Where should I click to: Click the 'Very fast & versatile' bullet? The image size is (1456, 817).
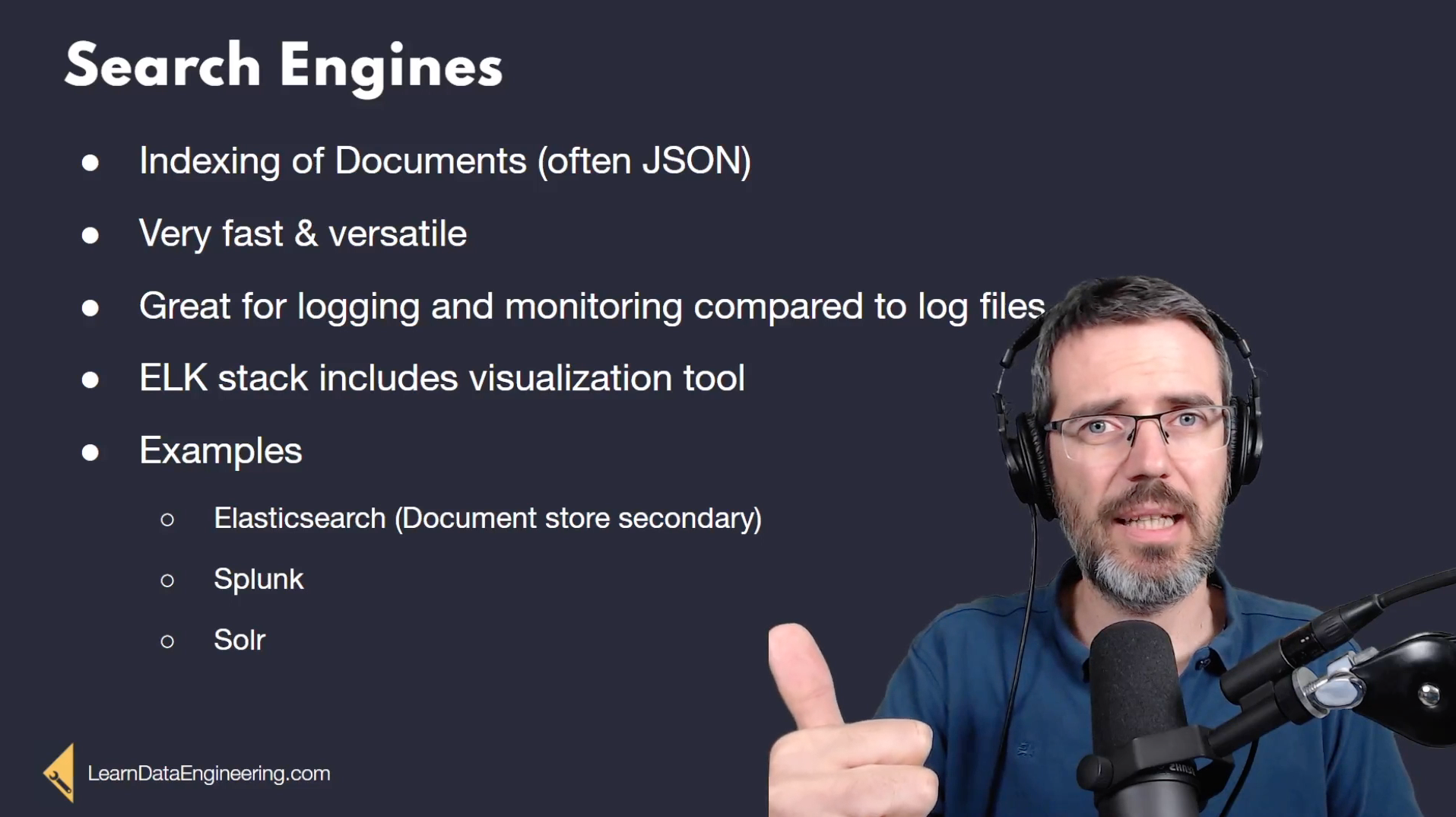(x=303, y=234)
